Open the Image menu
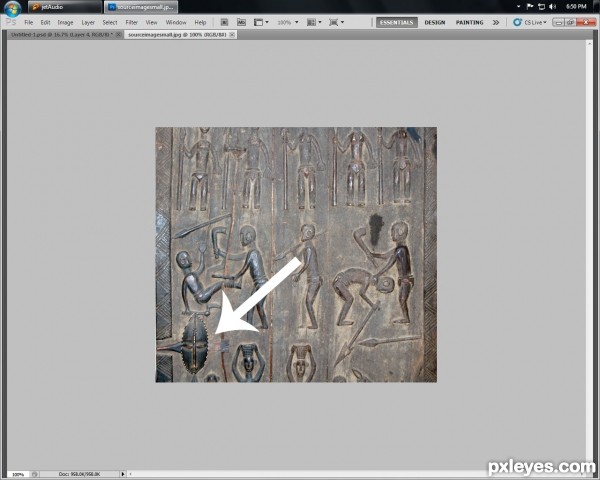 click(65, 23)
